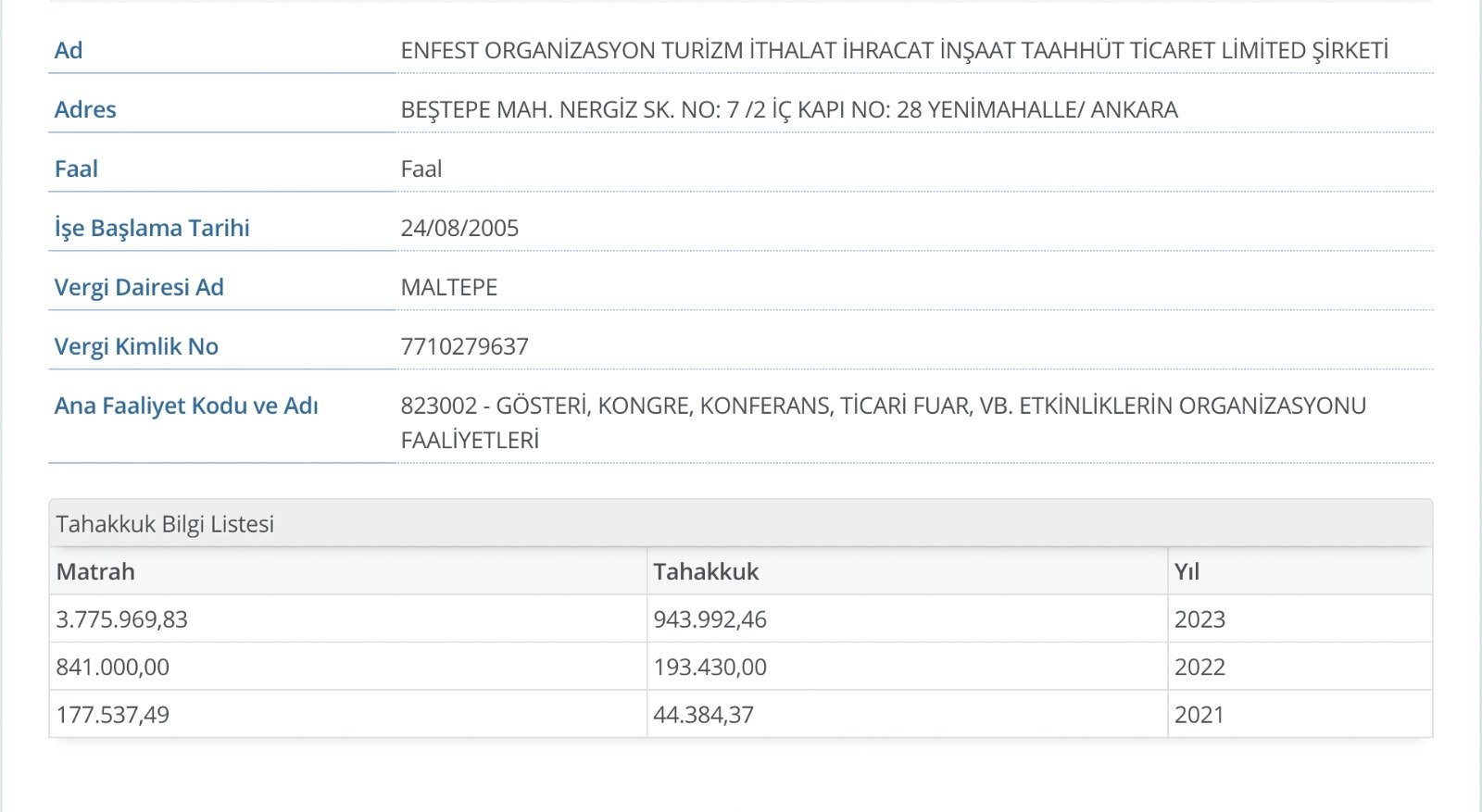Click the 'Ana Faaliyet Kodu ve Adı' label
1482x812 pixels.
pyautogui.click(x=186, y=406)
